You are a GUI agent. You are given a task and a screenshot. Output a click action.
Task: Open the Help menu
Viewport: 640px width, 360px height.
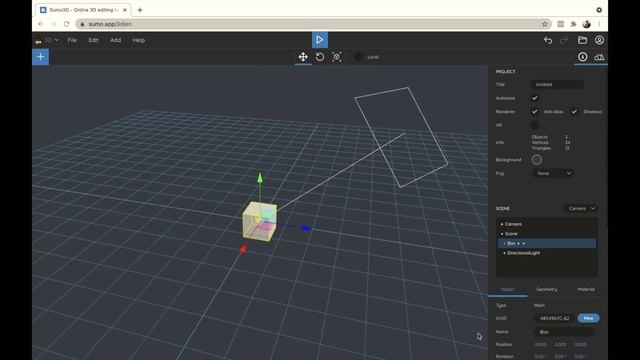(x=139, y=40)
